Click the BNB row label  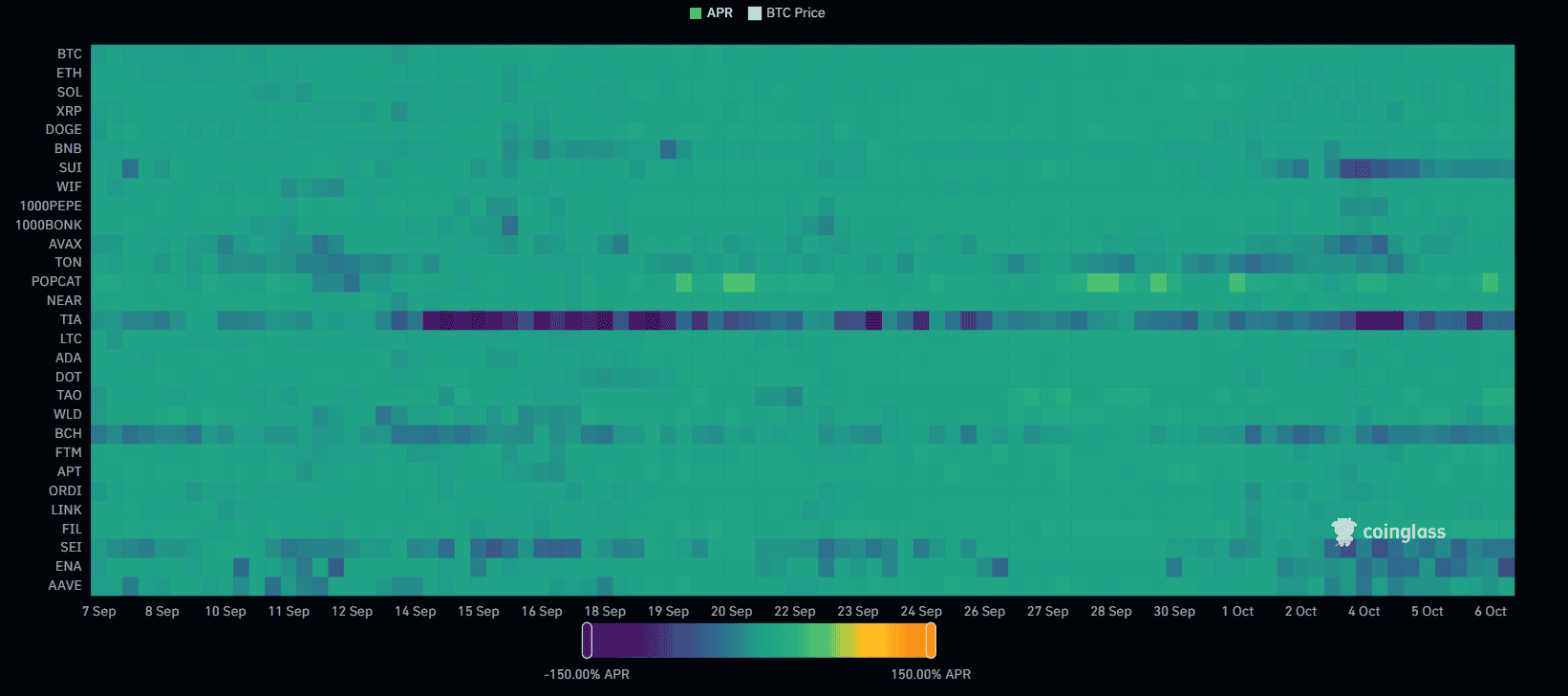click(x=68, y=148)
